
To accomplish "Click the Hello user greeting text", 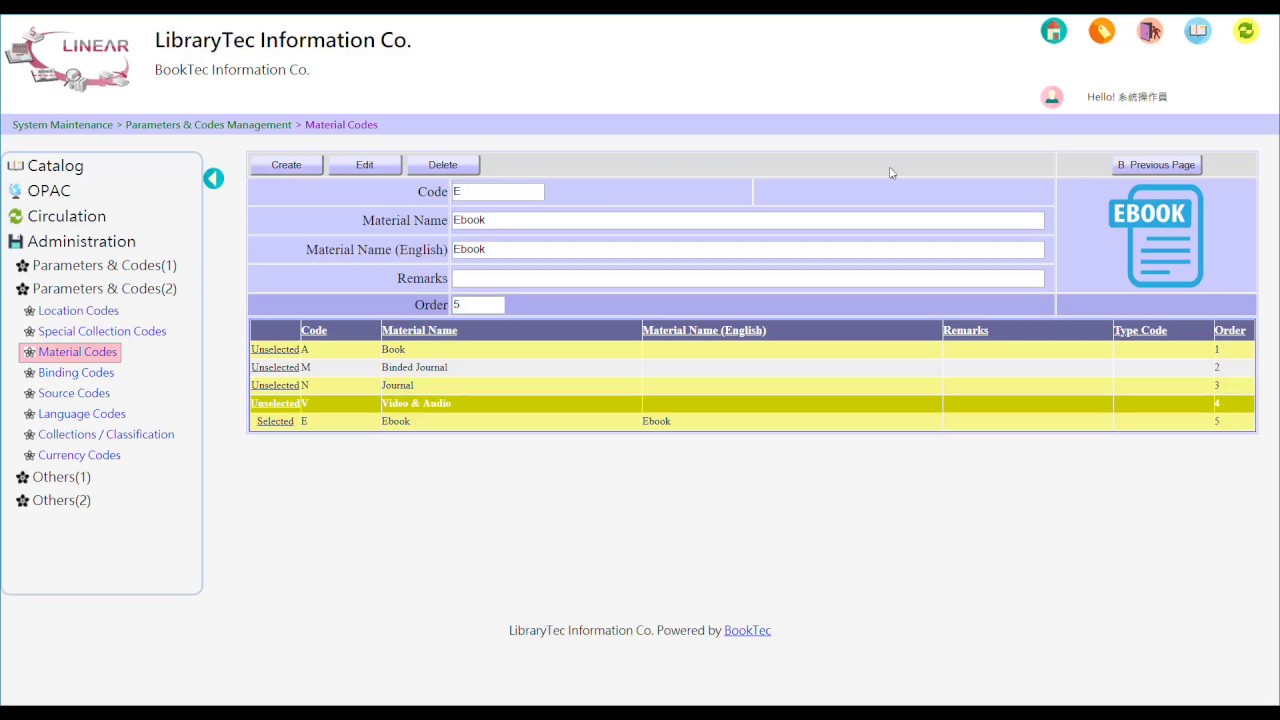I will pos(1127,97).
